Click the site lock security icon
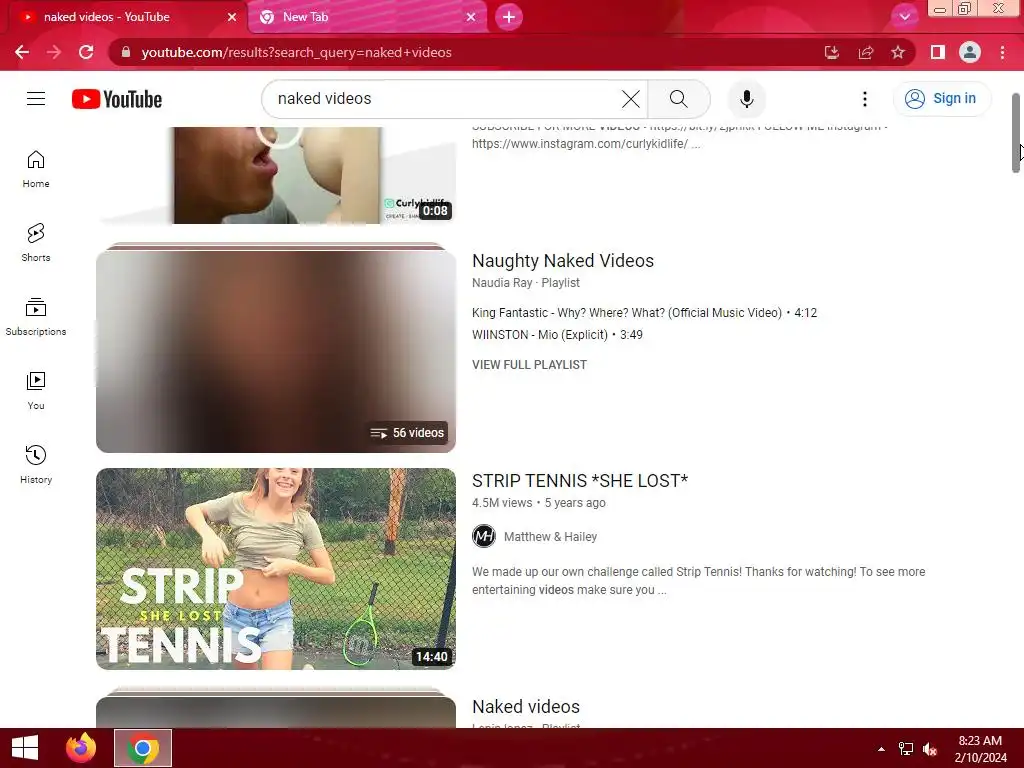This screenshot has width=1024, height=768. pyautogui.click(x=126, y=52)
